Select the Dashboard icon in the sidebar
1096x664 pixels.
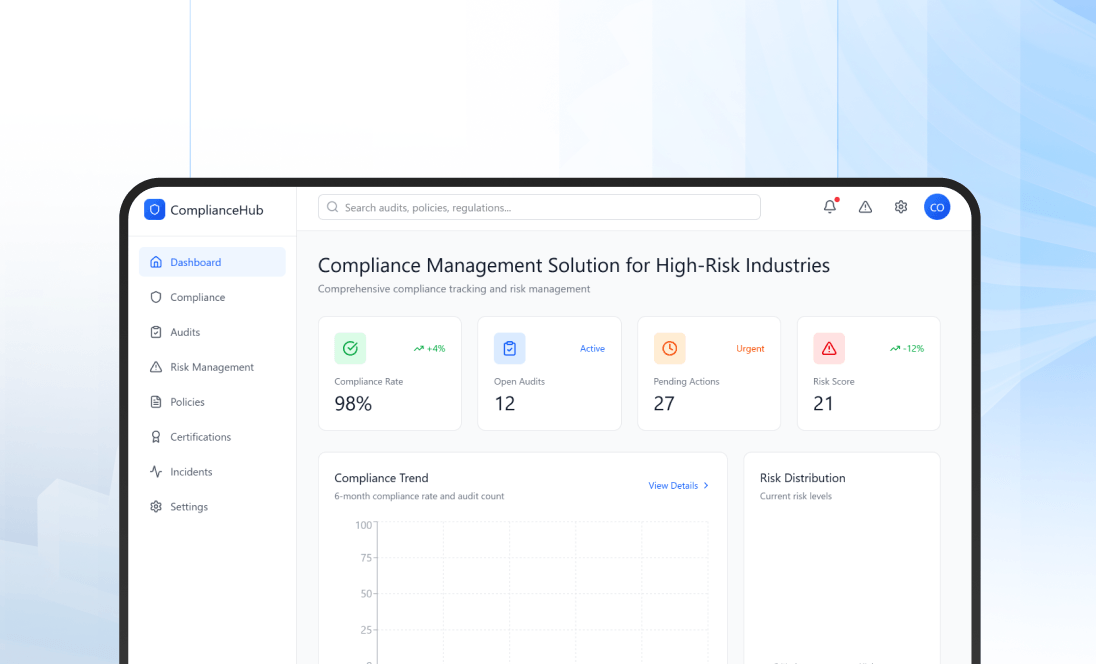coord(155,261)
